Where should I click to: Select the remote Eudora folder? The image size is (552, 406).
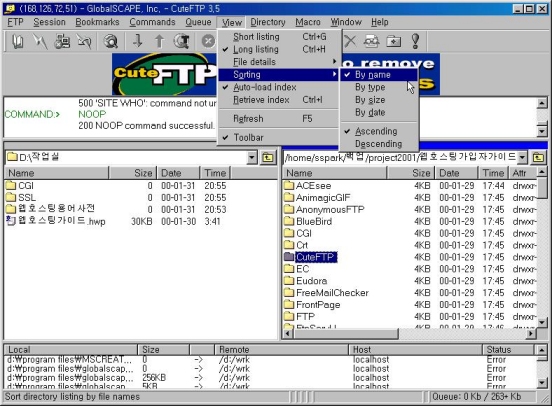click(306, 281)
